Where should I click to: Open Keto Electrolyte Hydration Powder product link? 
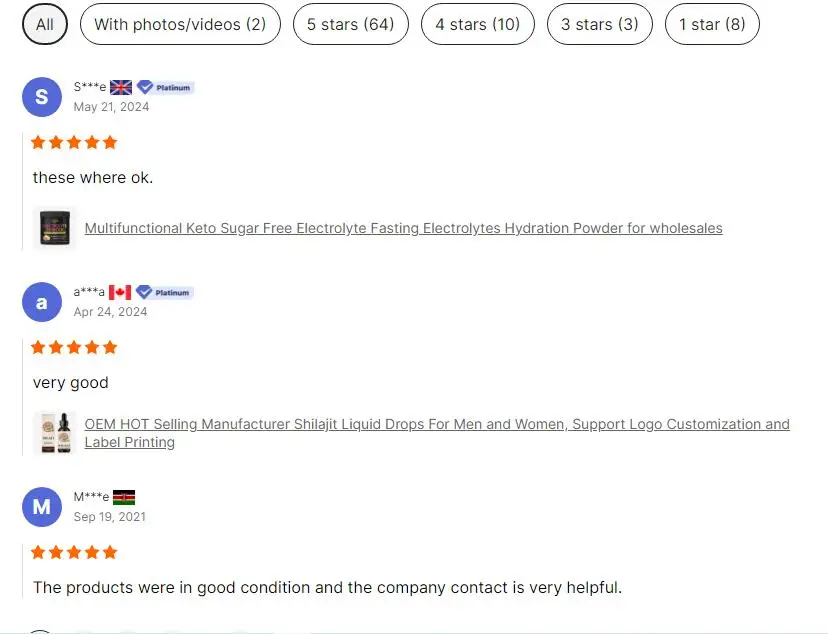point(403,228)
